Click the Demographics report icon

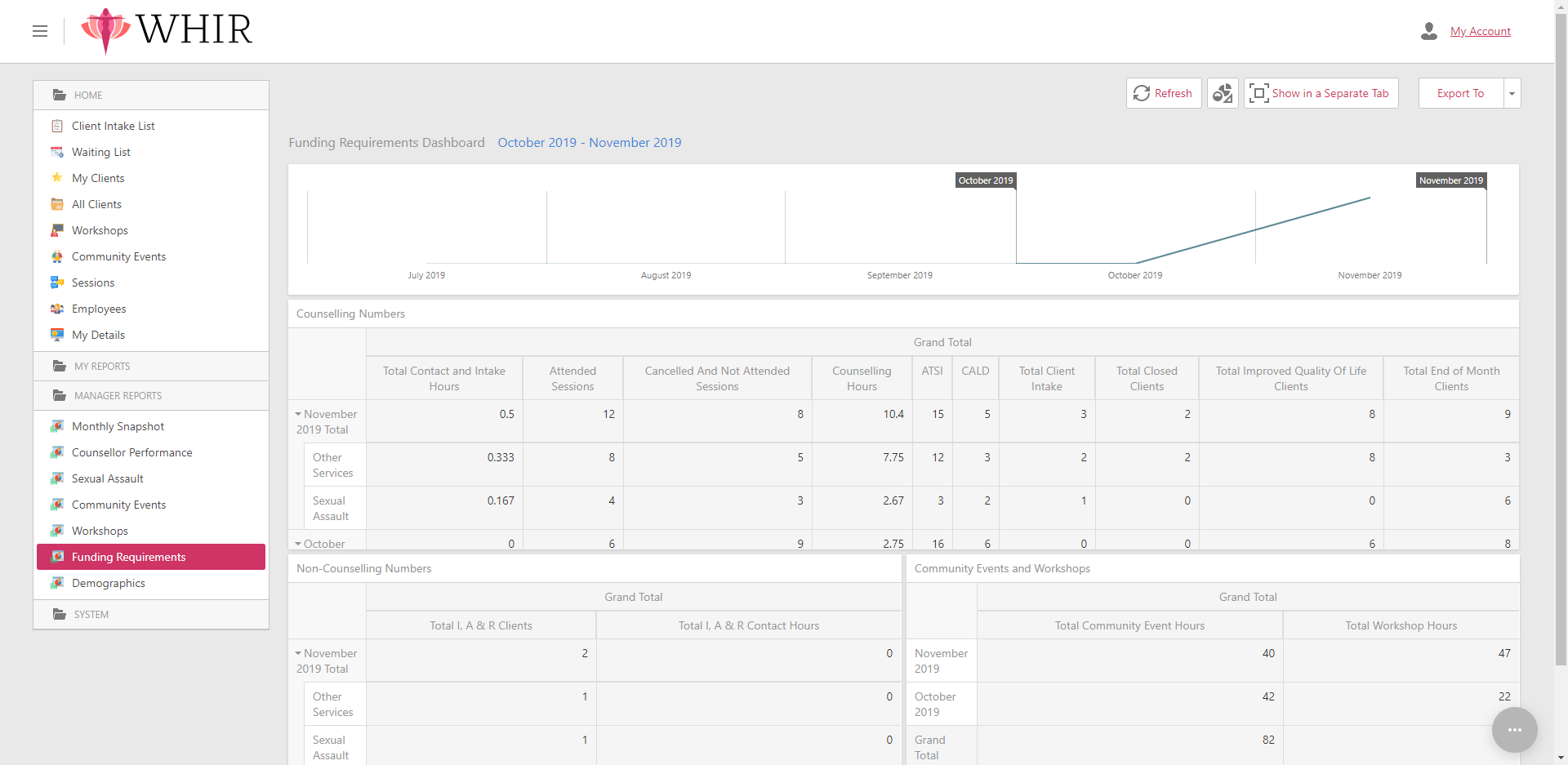pyautogui.click(x=57, y=583)
